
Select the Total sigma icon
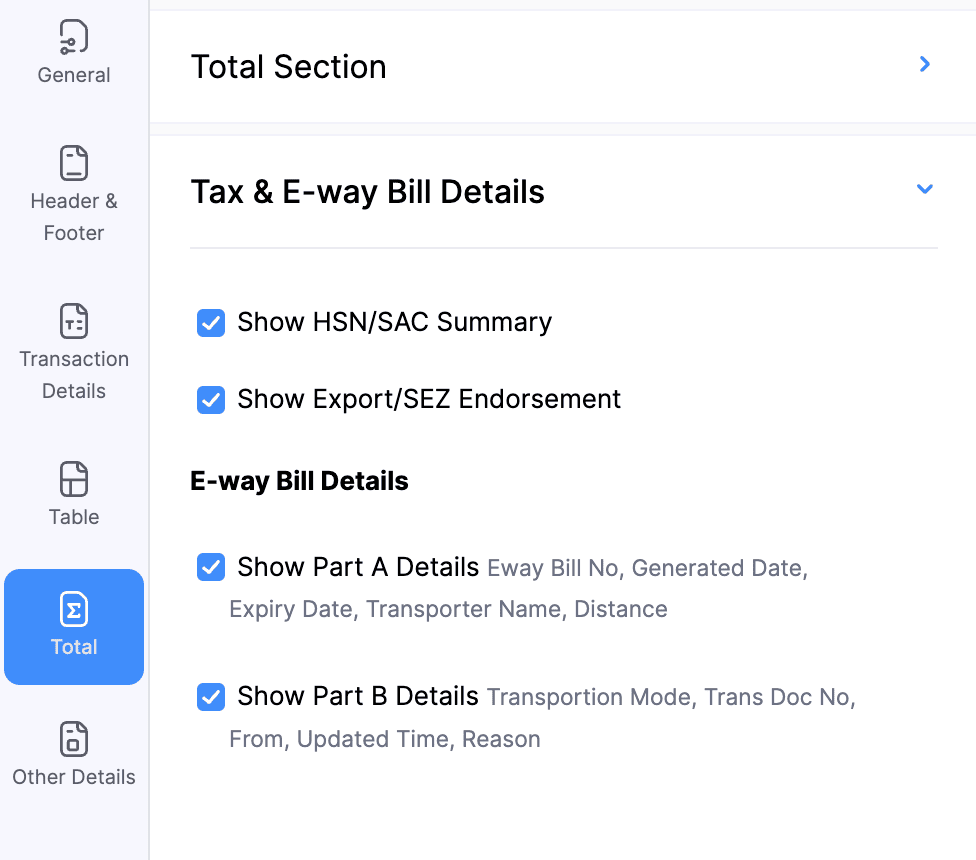pos(74,609)
